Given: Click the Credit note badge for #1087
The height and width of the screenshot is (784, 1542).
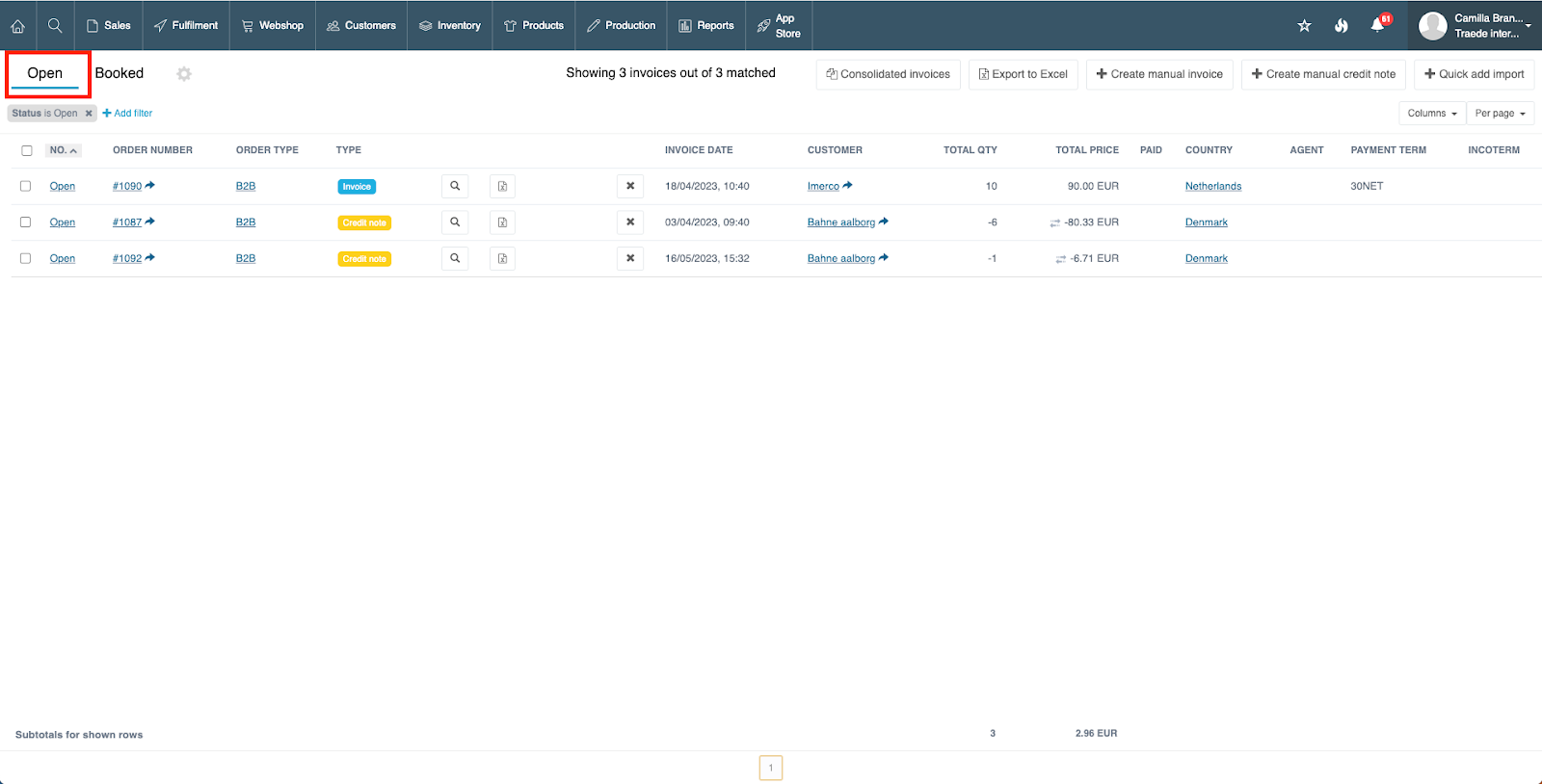Looking at the screenshot, I should [x=364, y=222].
